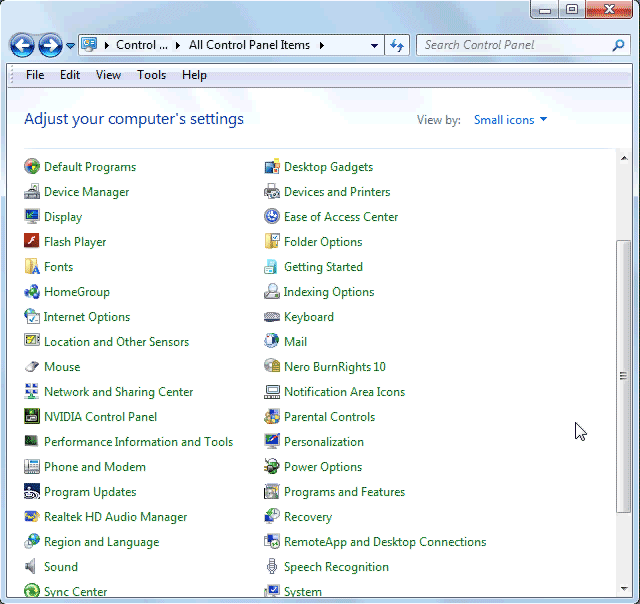
Task: Click the HomeGroup icon
Action: tap(32, 291)
